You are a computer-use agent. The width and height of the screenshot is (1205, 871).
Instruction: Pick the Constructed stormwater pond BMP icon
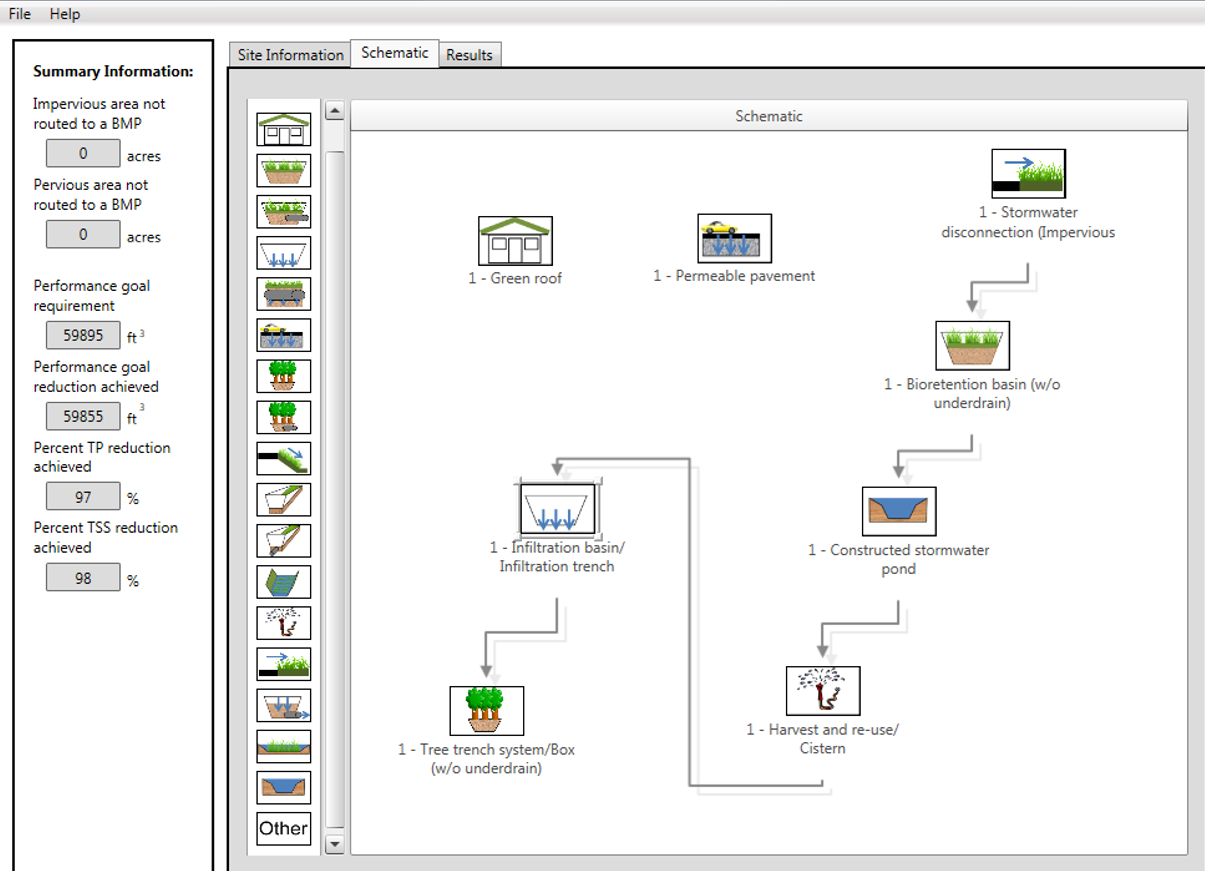click(x=284, y=787)
